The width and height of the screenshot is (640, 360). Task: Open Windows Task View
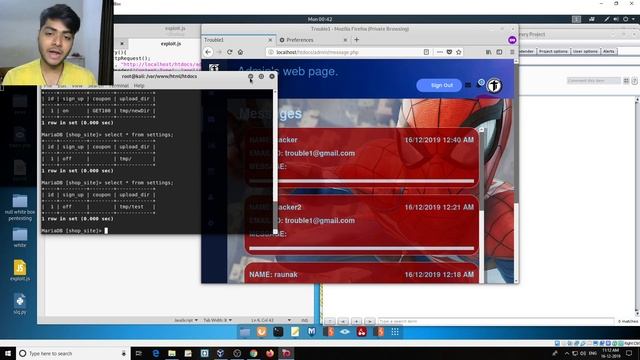point(138,353)
